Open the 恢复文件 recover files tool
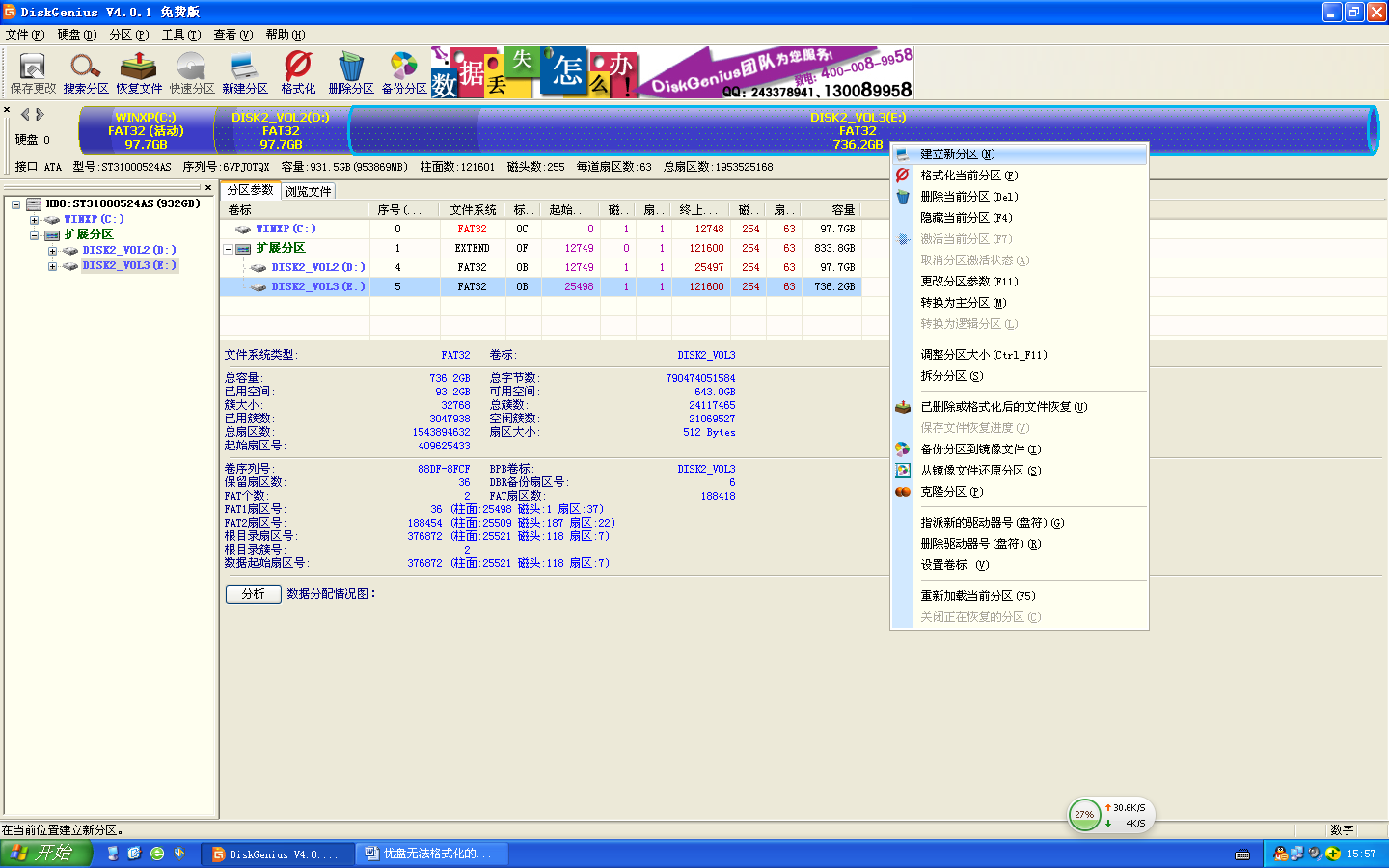The image size is (1389, 868). click(x=139, y=72)
